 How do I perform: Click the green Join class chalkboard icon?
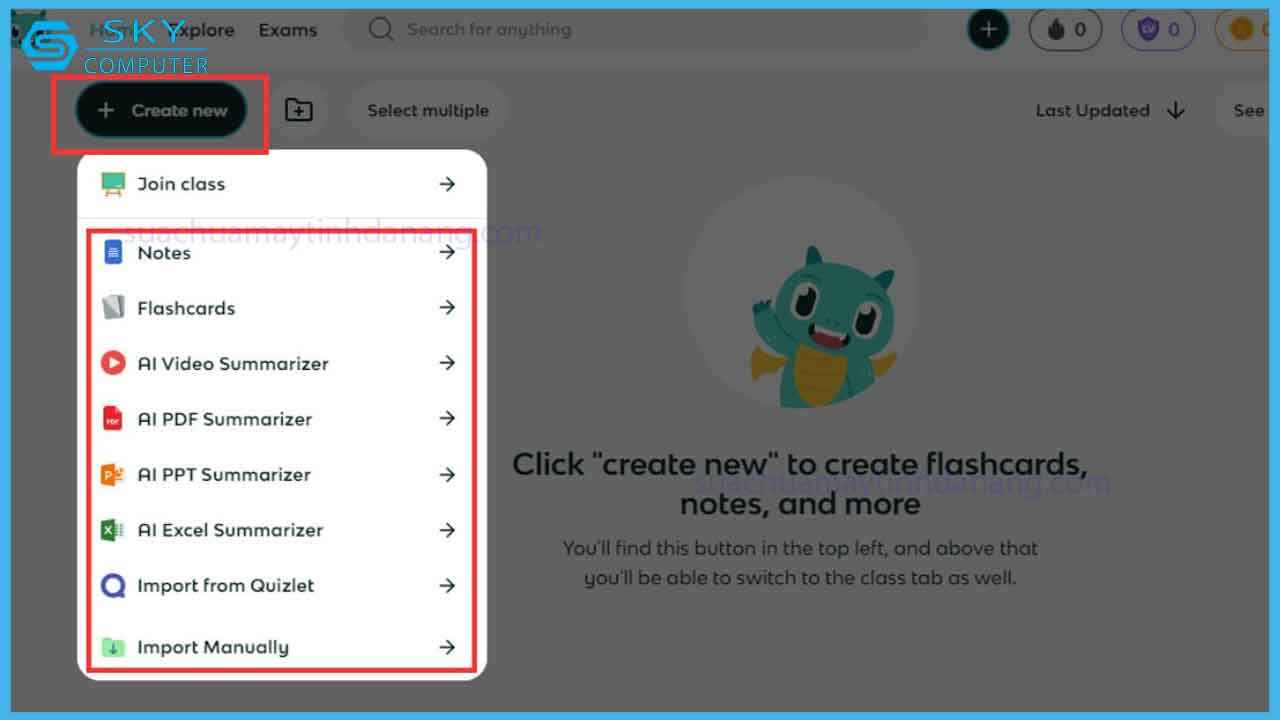pyautogui.click(x=113, y=184)
